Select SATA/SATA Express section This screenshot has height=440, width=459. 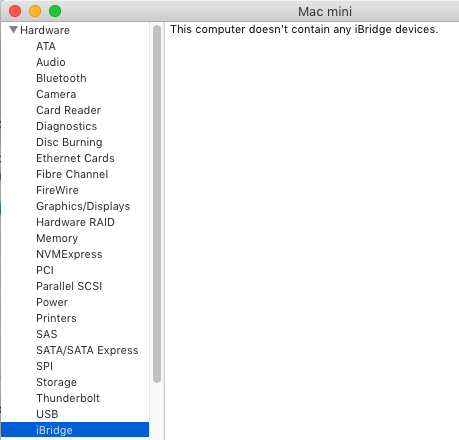click(87, 350)
